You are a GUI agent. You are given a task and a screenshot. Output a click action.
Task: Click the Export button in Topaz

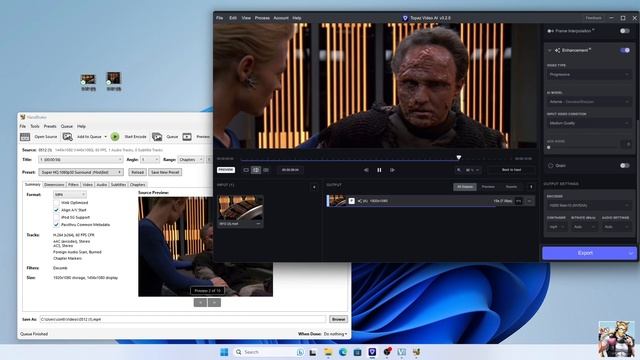(x=585, y=253)
